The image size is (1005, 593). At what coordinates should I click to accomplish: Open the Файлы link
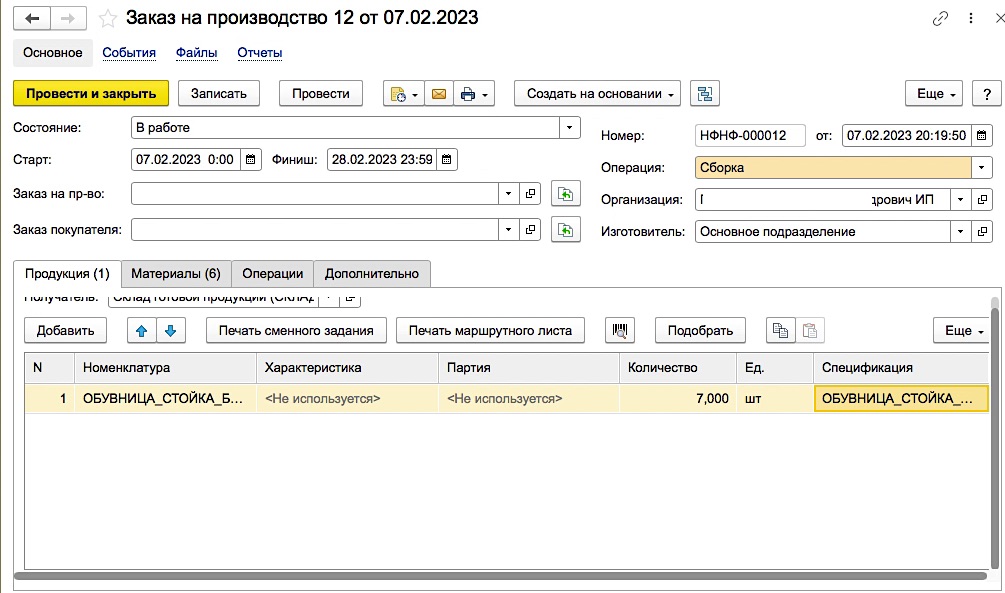click(197, 53)
